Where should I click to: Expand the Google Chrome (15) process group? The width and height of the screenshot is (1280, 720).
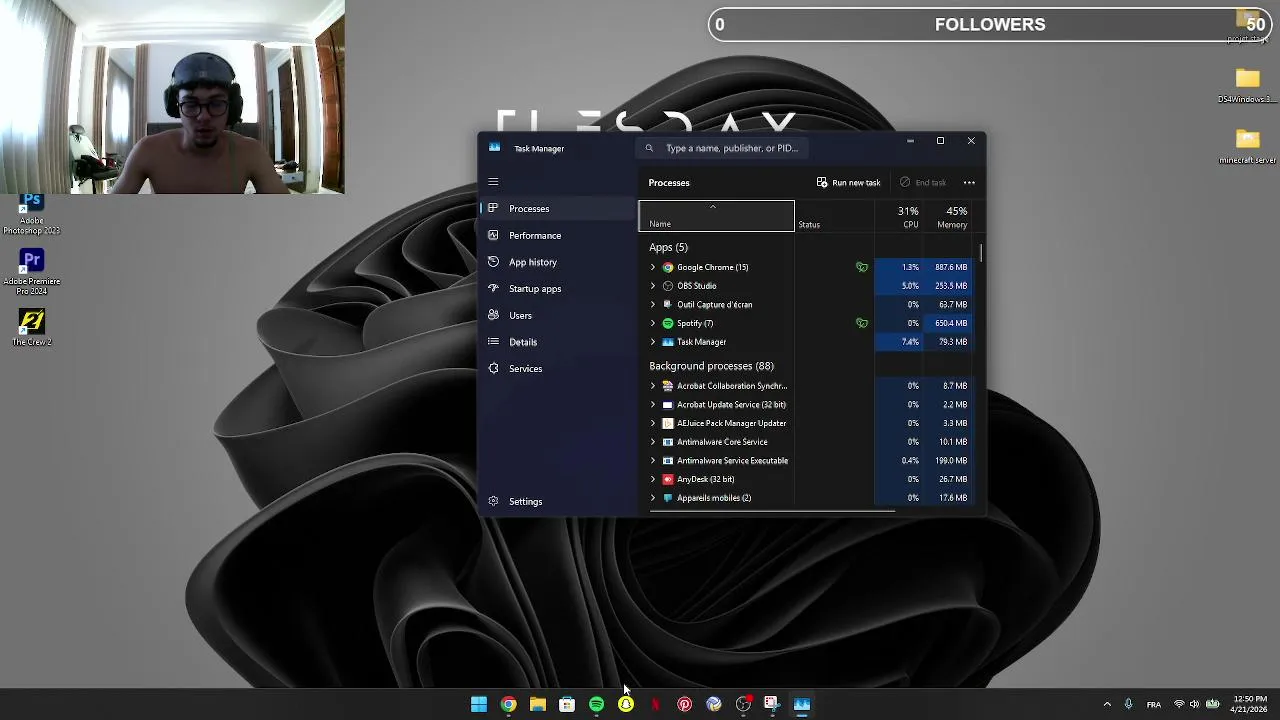click(653, 267)
